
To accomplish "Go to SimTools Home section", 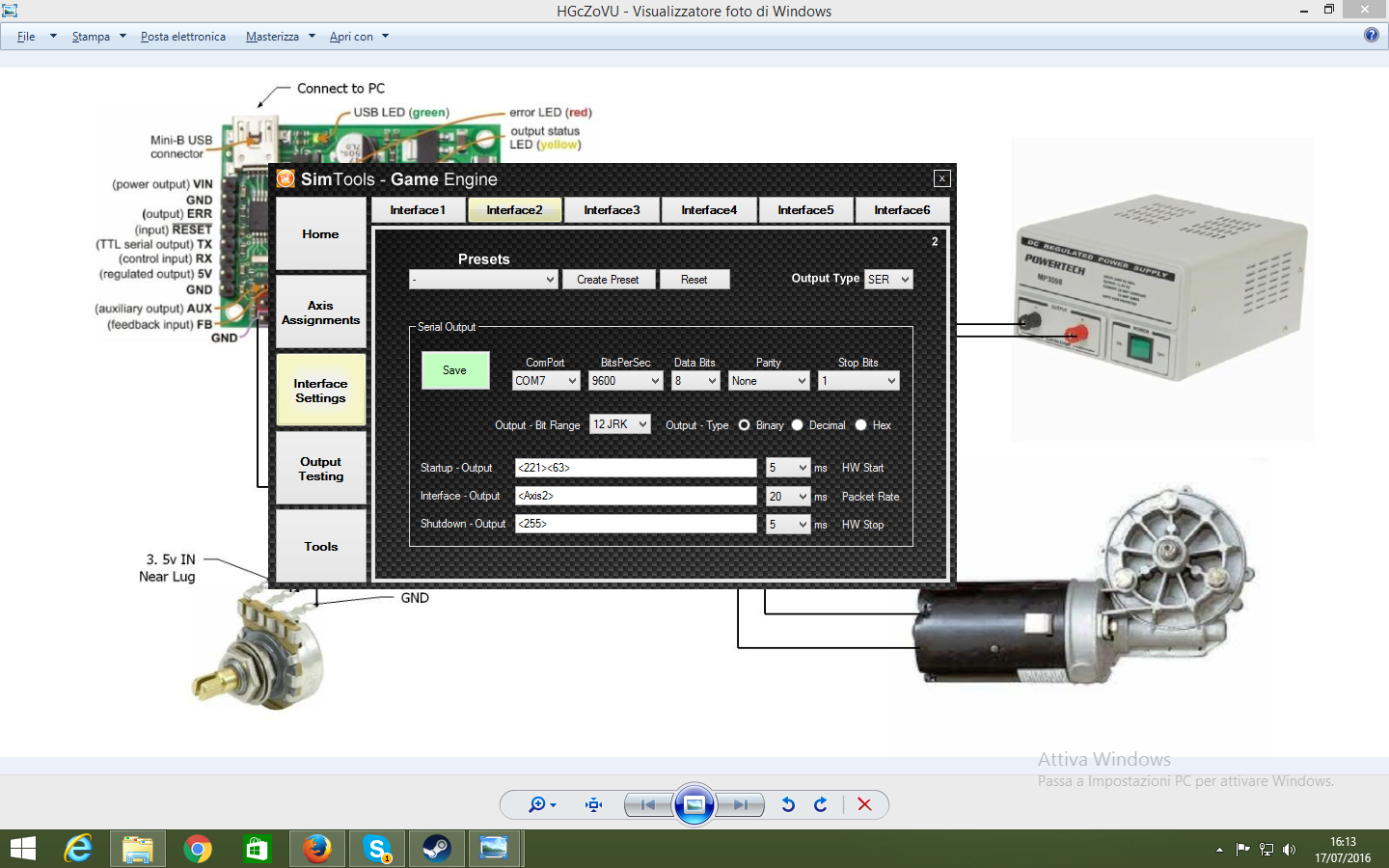I will (321, 234).
